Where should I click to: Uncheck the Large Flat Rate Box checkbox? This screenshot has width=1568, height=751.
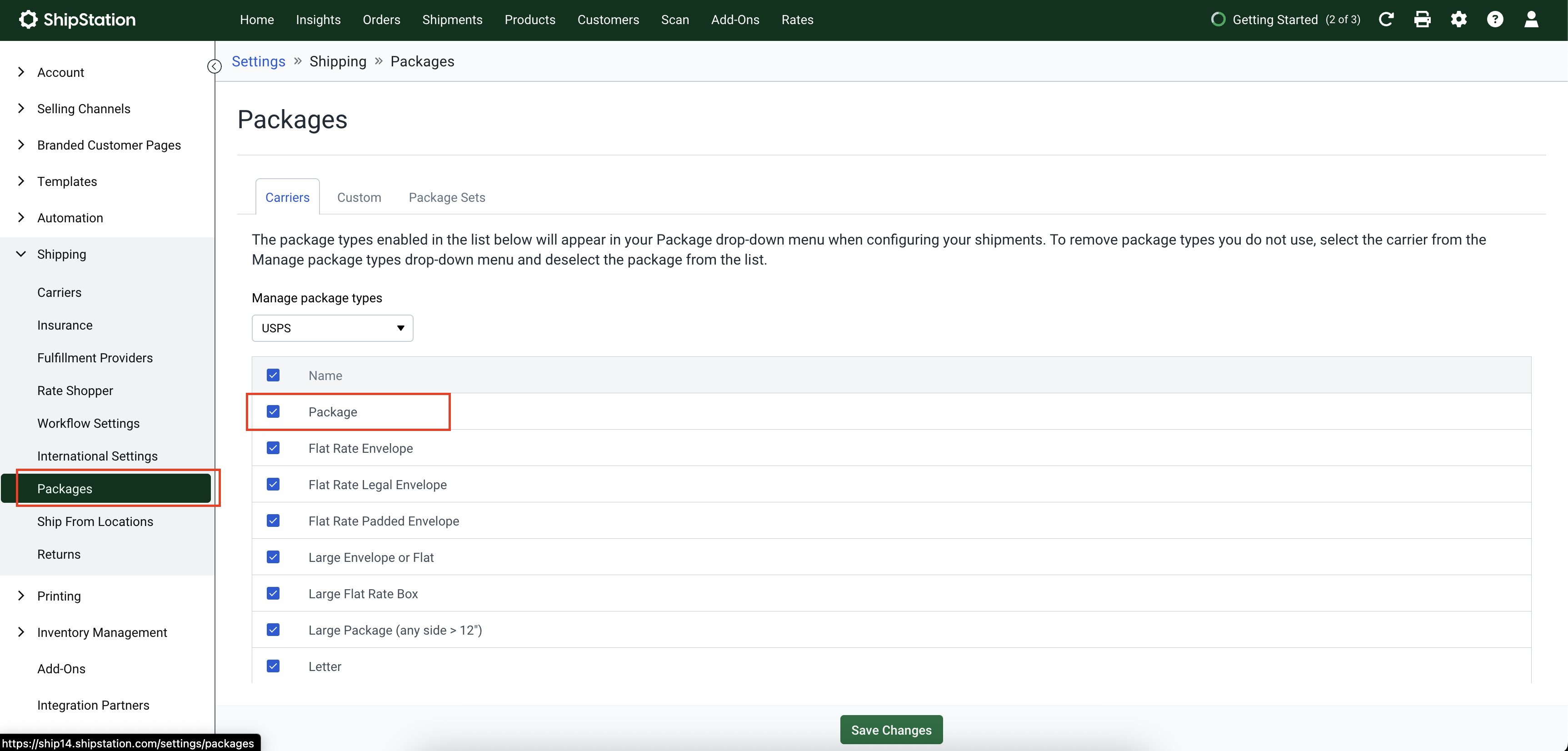[x=273, y=593]
